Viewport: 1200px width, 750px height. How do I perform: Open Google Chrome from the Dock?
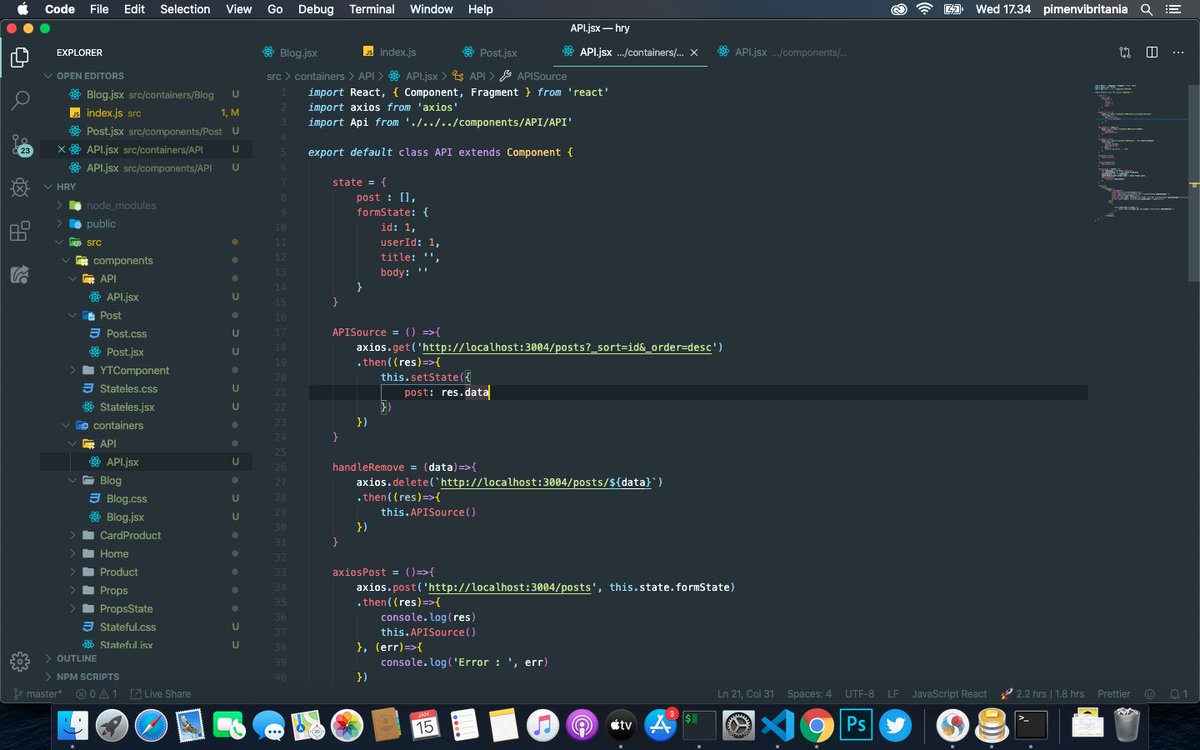816,724
